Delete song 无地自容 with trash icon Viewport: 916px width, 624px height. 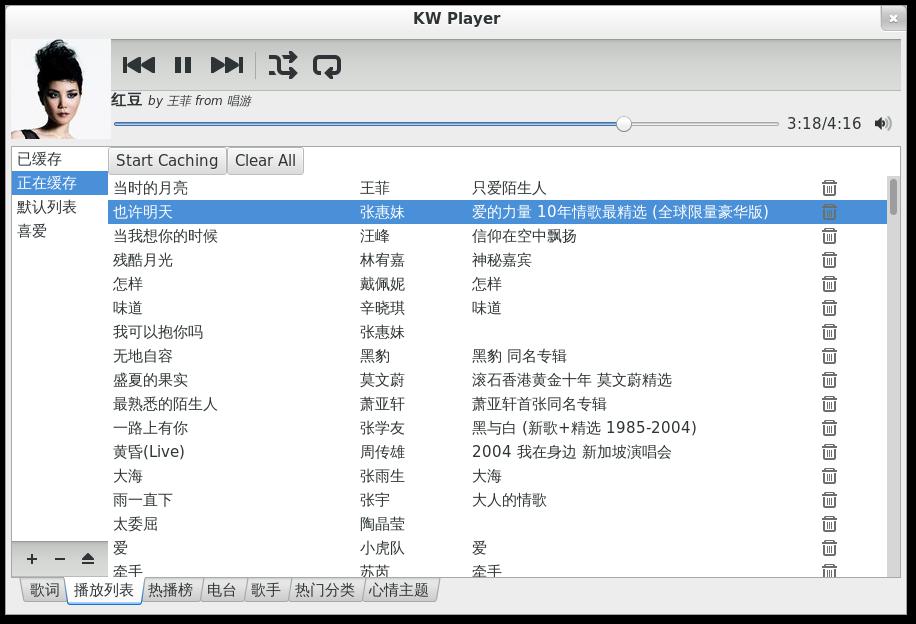pos(829,356)
